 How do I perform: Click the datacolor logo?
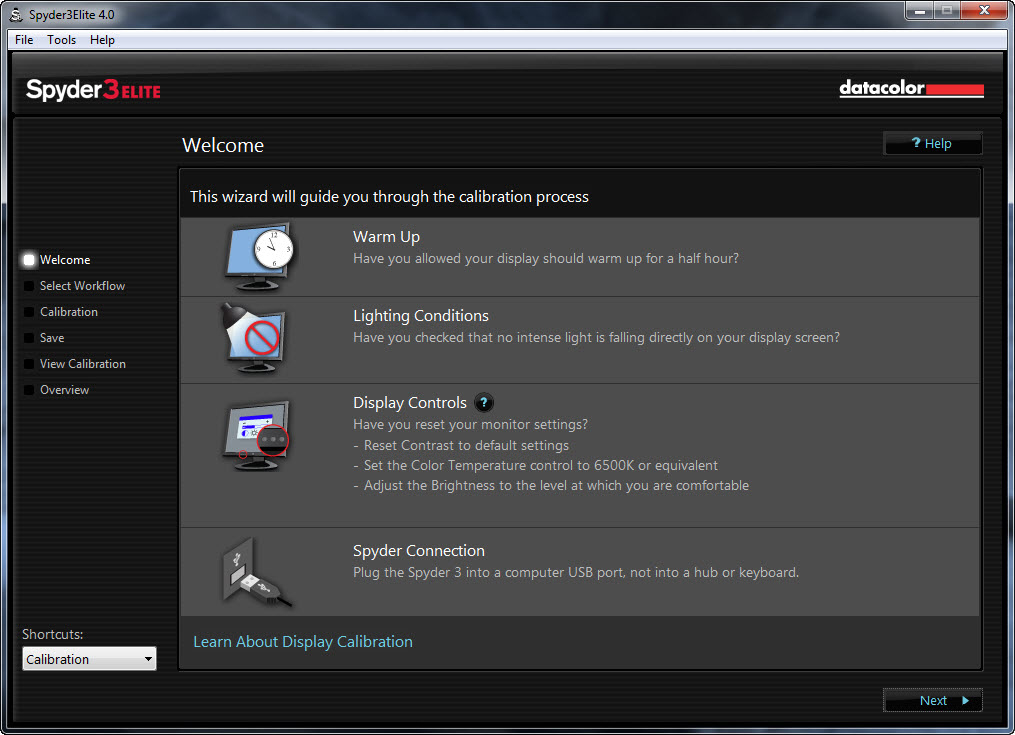[911, 89]
